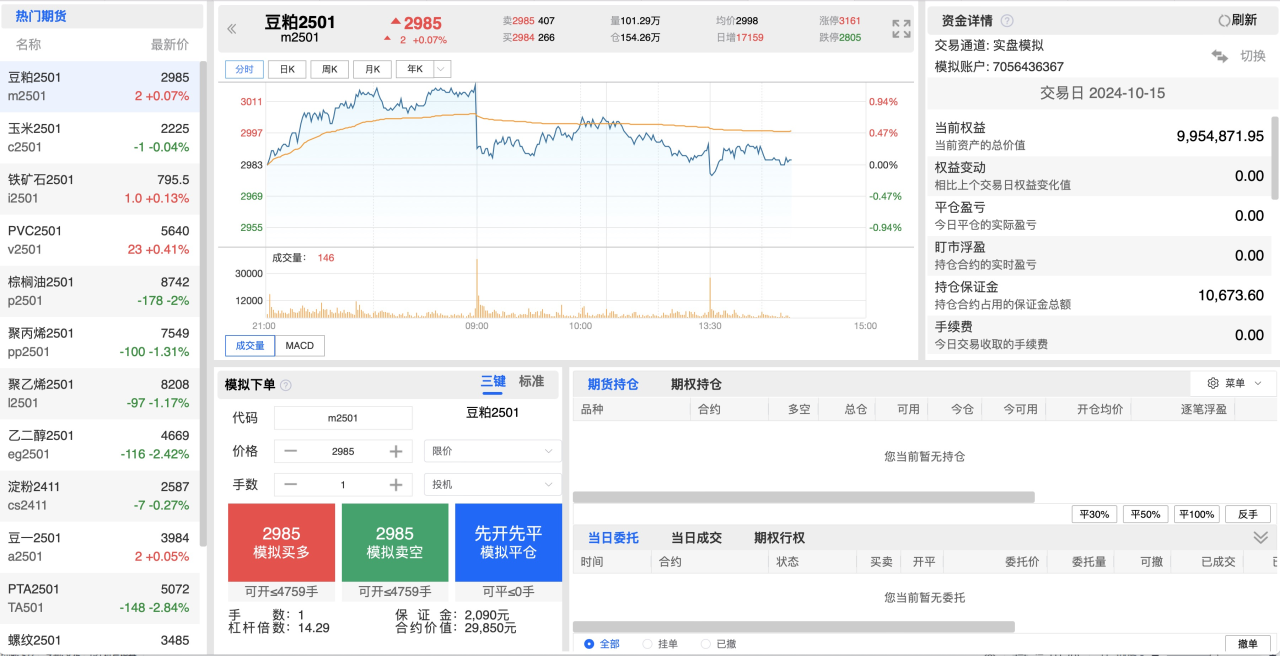Select the 全部 radio button
This screenshot has width=1280, height=656.
click(589, 644)
